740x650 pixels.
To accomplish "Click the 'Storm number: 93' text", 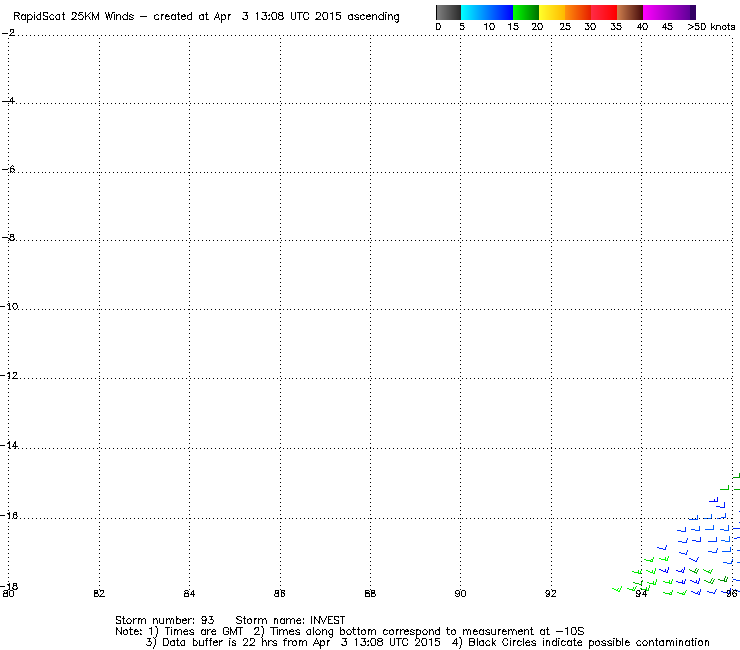I will click(x=165, y=620).
